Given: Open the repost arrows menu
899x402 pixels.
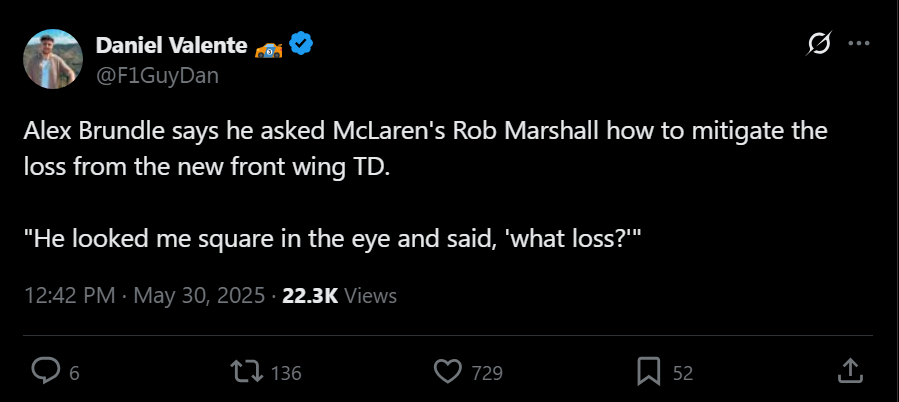Looking at the screenshot, I should [x=244, y=372].
